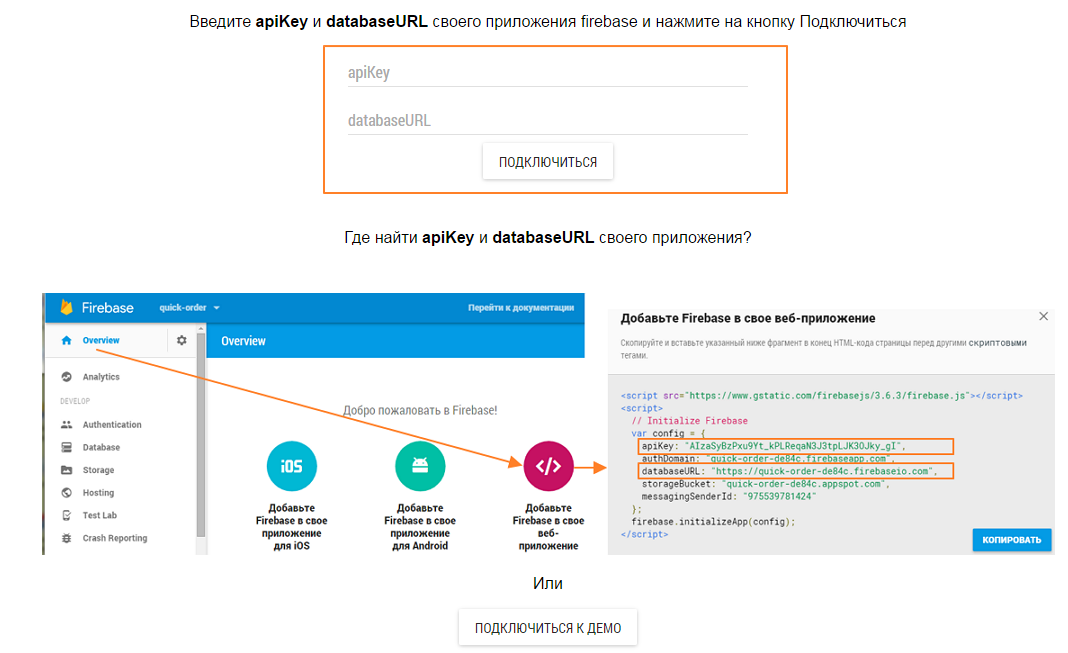Screen dimensions: 1068x653
Task: Open the Перейти к документации link
Action: pos(521,308)
